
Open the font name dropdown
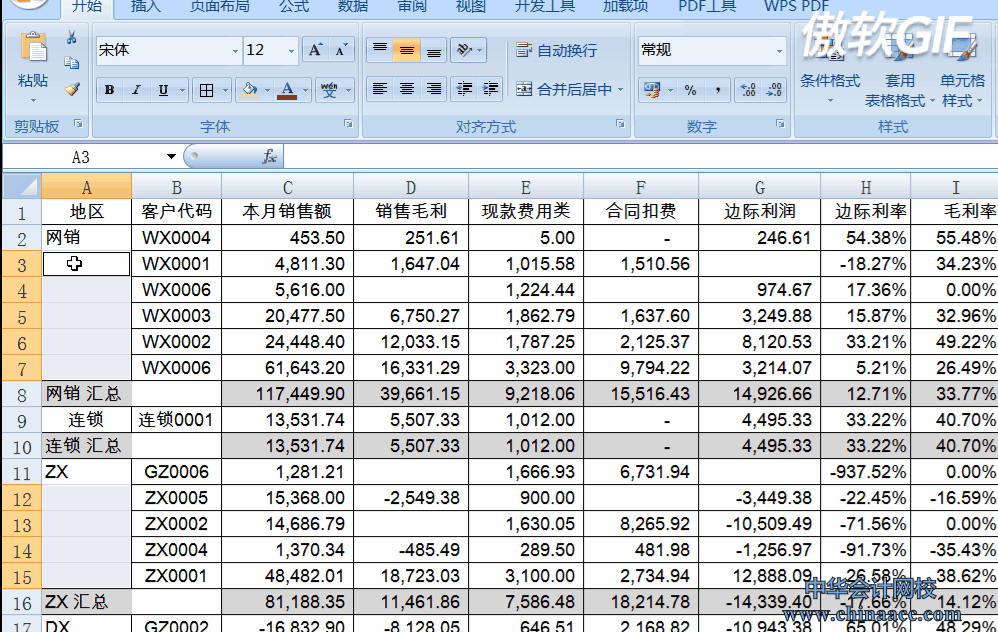click(235, 50)
